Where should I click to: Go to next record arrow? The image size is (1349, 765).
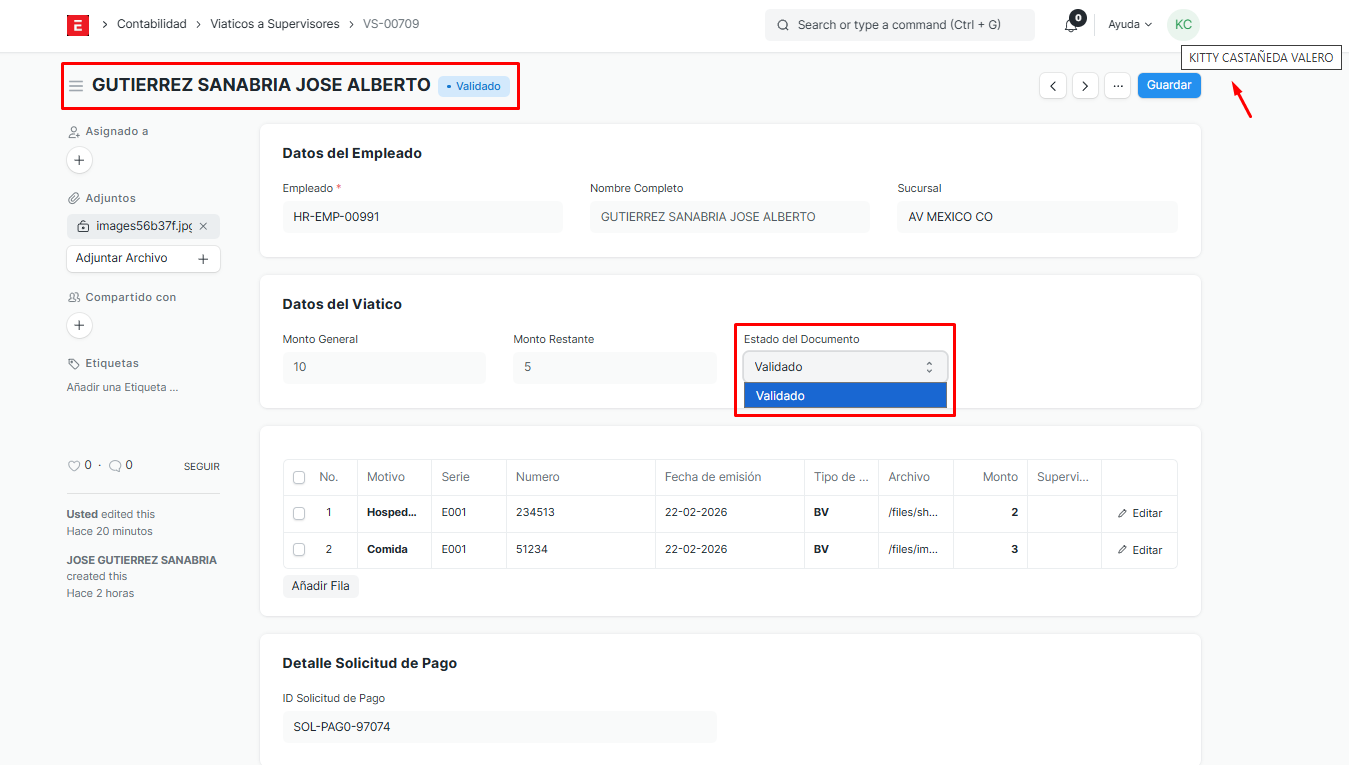[1085, 86]
